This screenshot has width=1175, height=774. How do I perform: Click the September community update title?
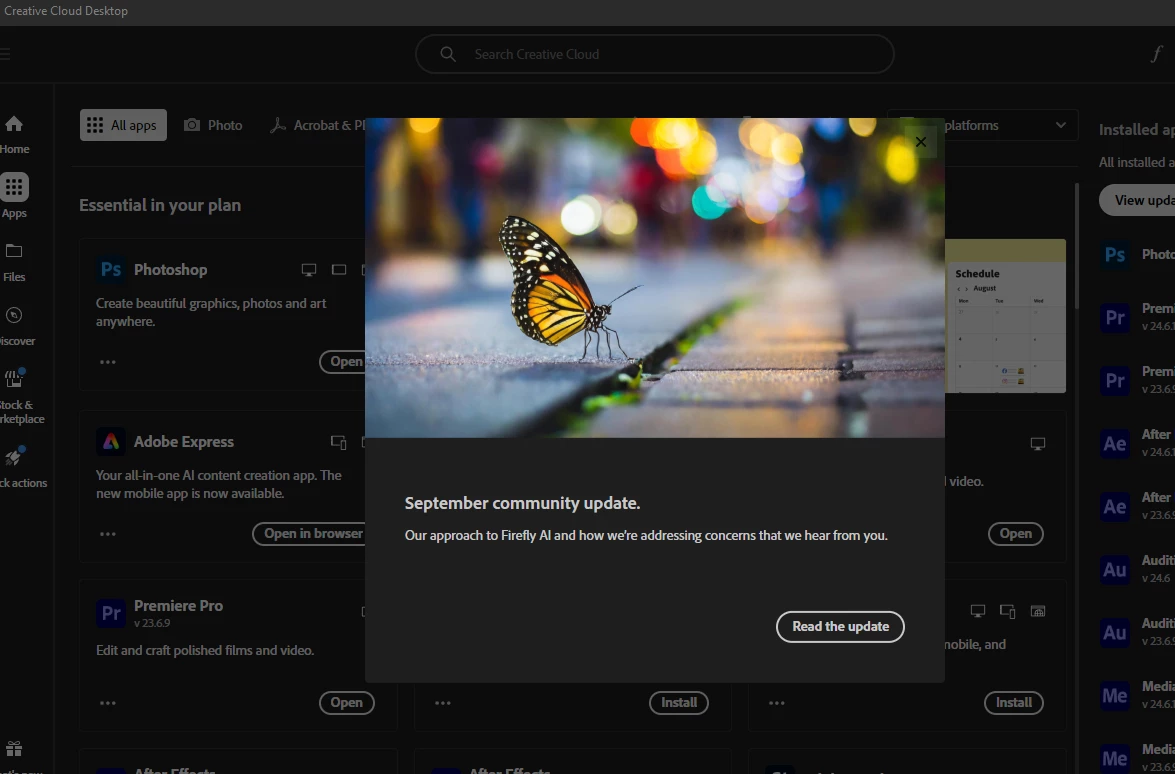pyautogui.click(x=522, y=503)
